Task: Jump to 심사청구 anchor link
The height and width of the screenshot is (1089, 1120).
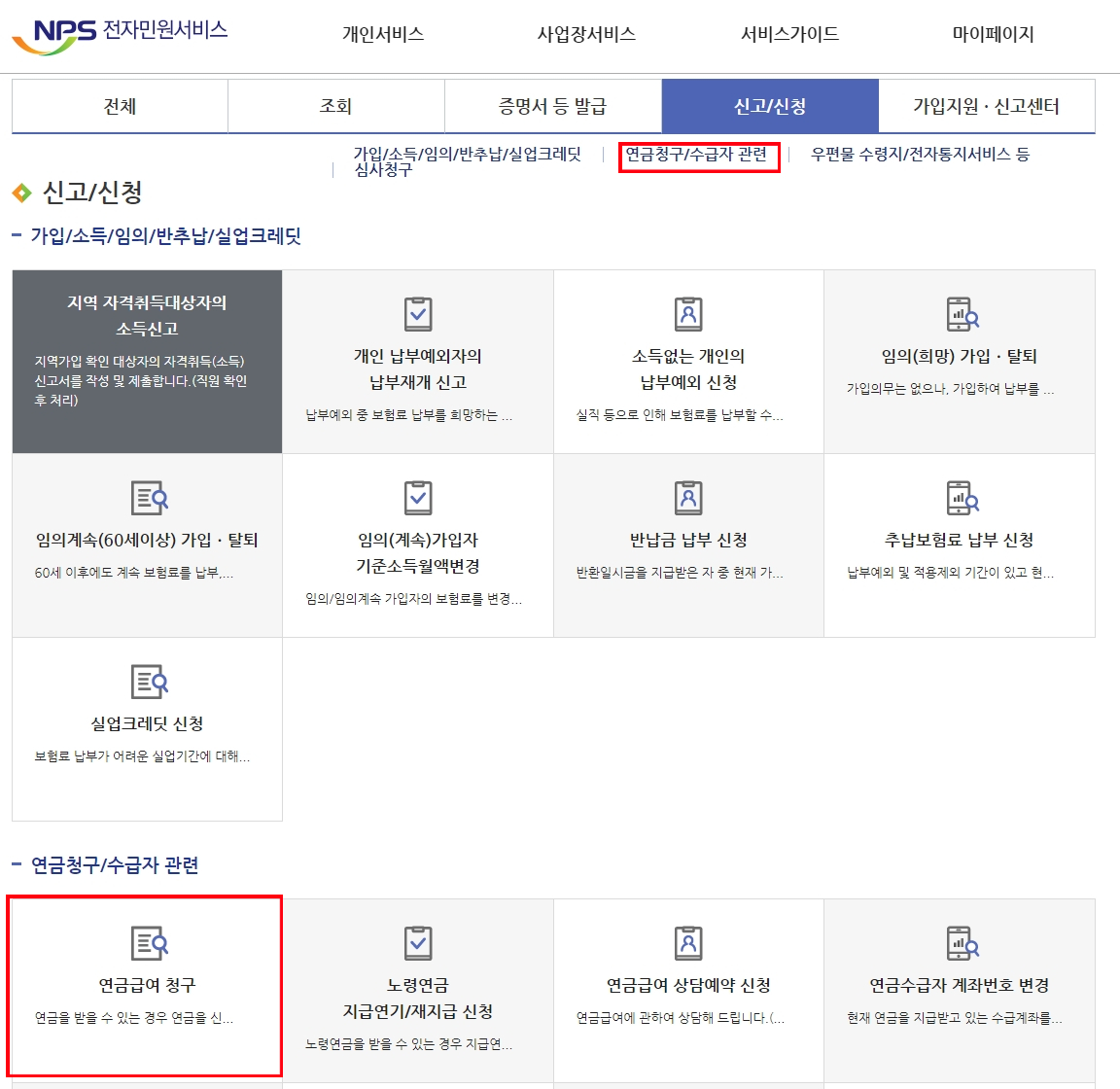Action: [384, 169]
